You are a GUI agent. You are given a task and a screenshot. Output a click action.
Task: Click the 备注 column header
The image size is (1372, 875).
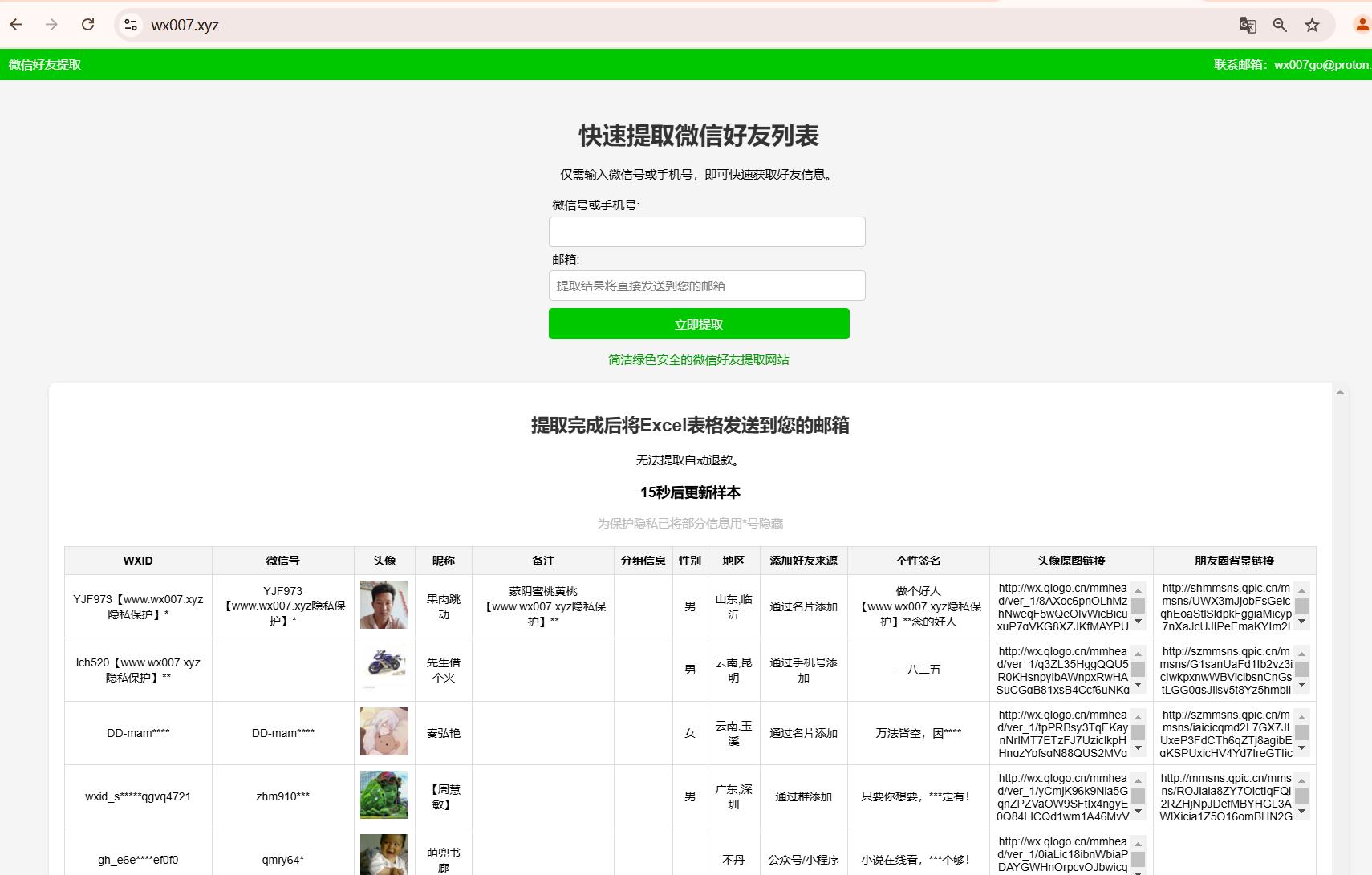click(x=543, y=561)
